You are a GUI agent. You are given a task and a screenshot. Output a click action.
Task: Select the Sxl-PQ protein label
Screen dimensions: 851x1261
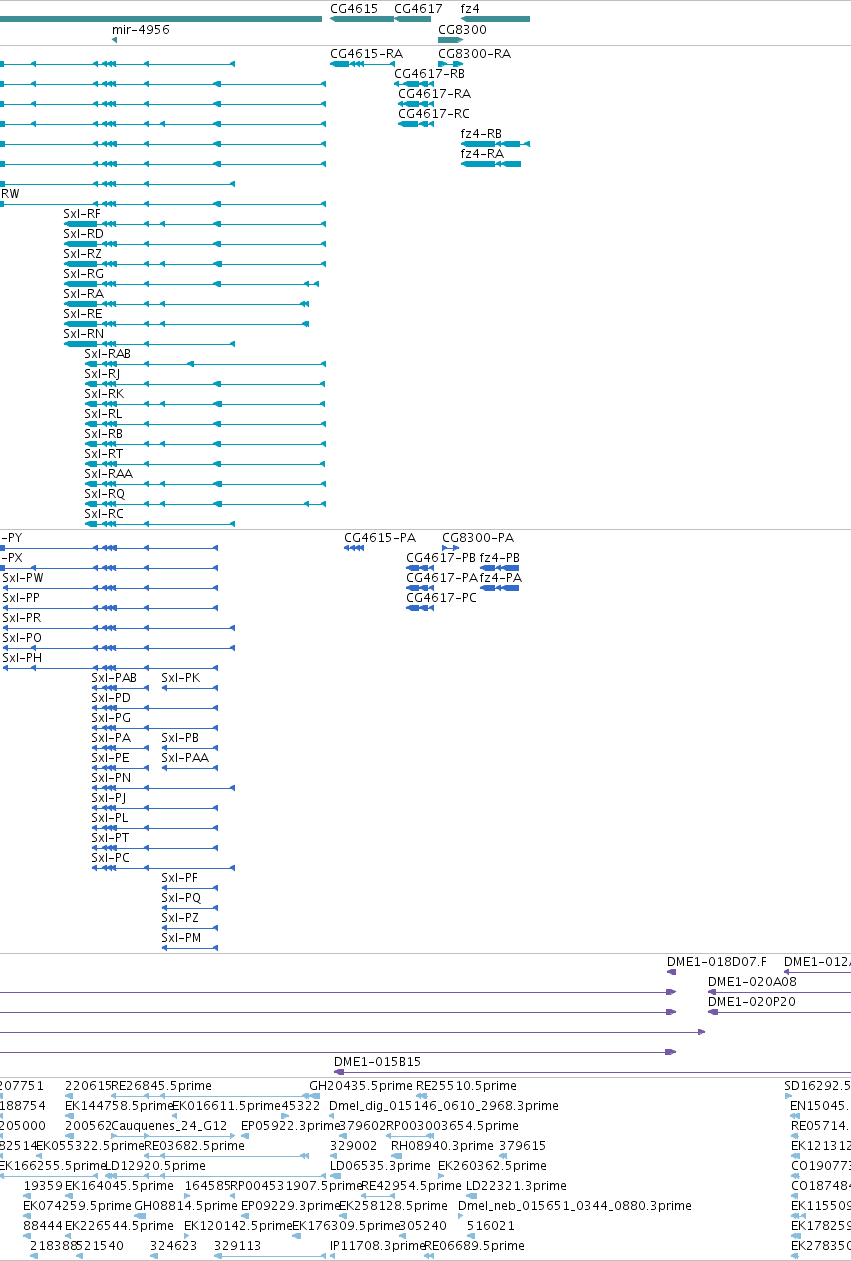[181, 898]
